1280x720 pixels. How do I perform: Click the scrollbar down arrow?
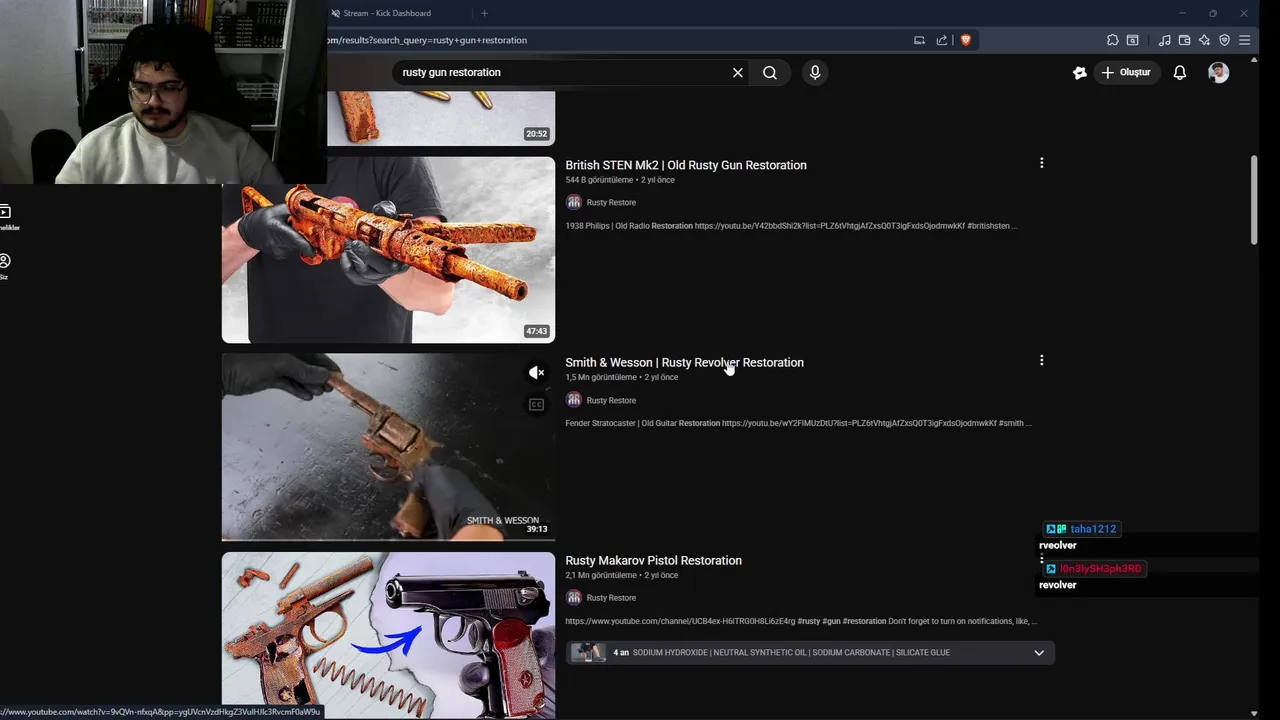[x=1254, y=713]
